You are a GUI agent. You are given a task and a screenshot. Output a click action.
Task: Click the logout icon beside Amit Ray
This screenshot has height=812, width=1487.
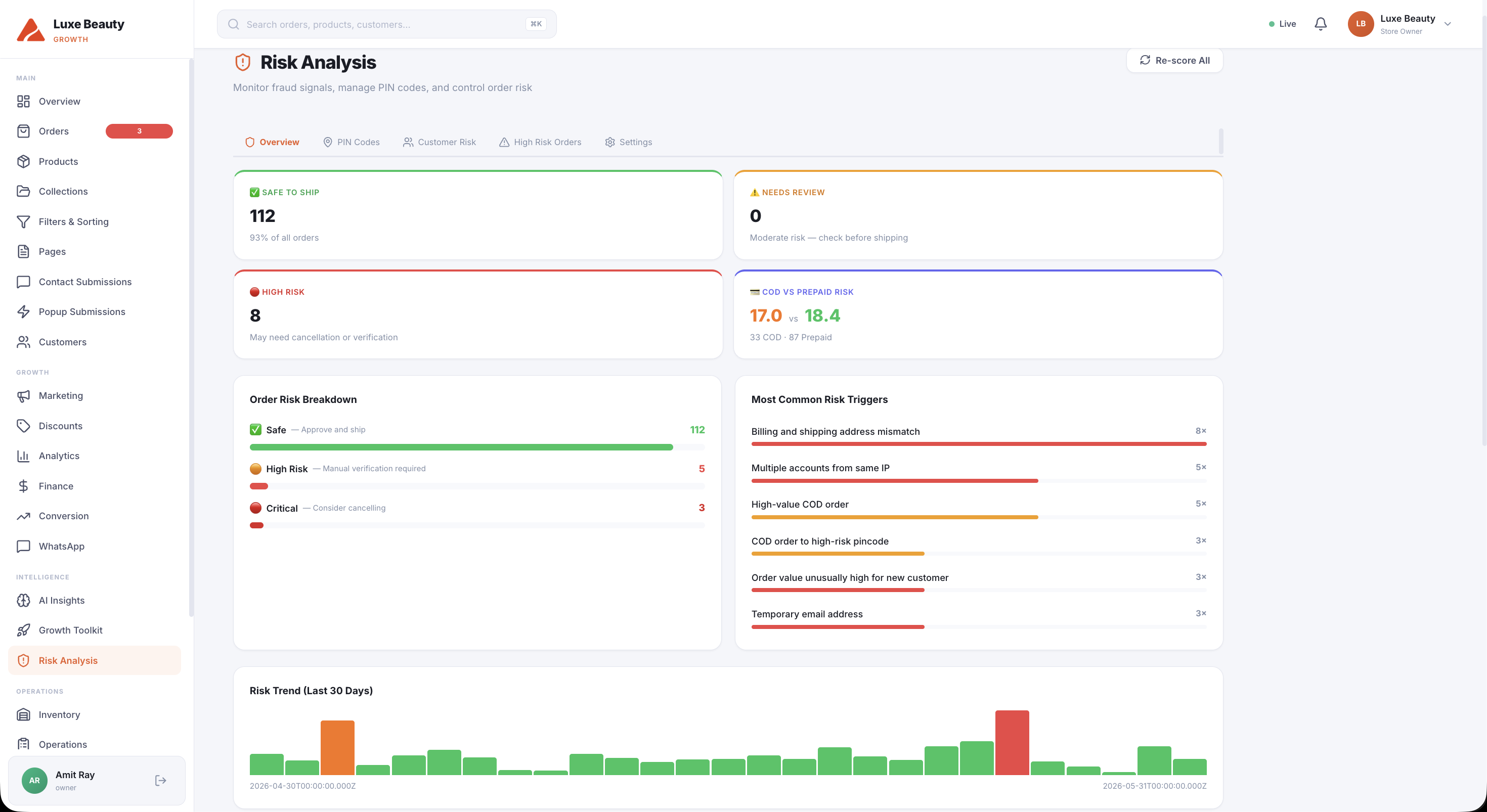(x=160, y=780)
